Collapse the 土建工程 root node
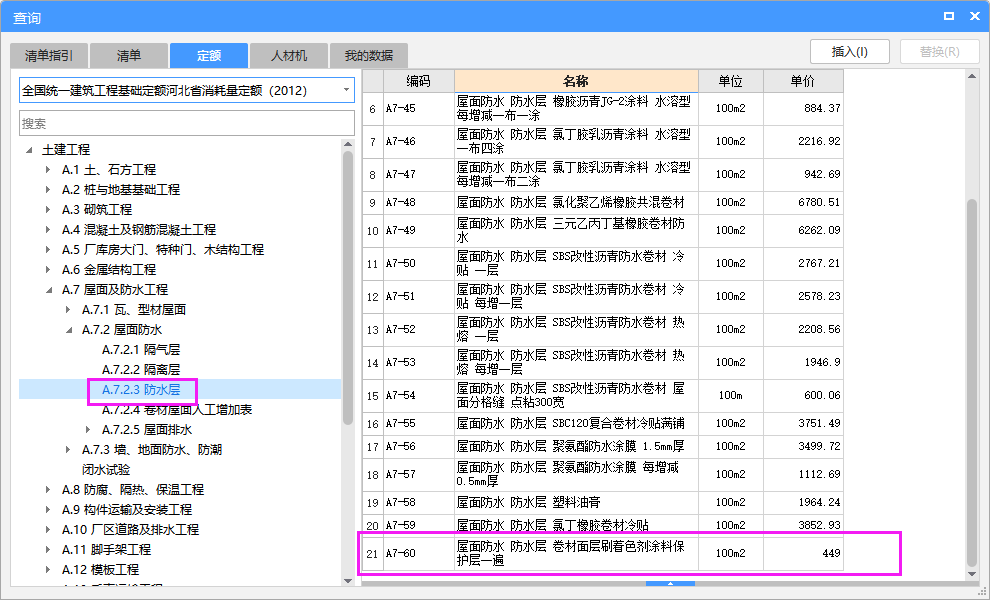The height and width of the screenshot is (600, 990). point(29,150)
